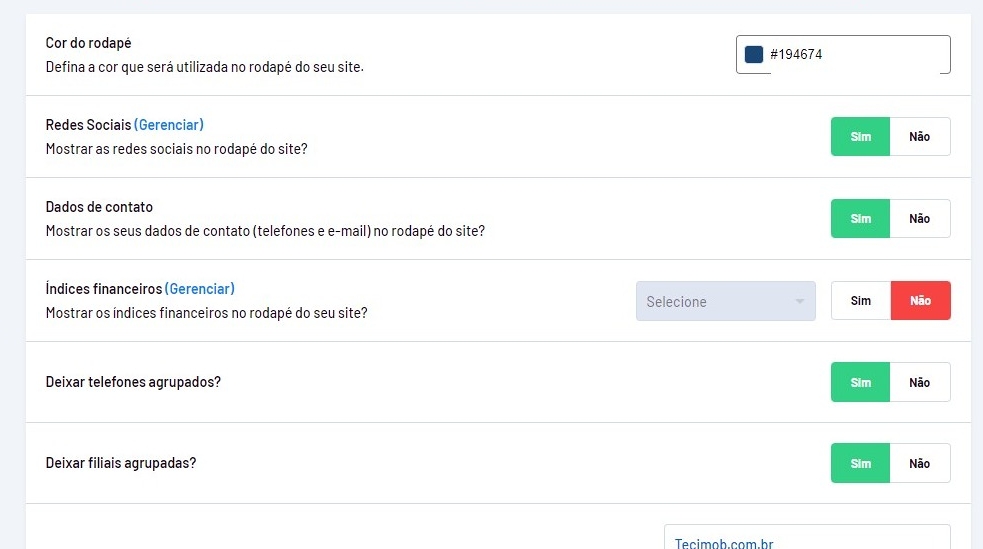The width and height of the screenshot is (983, 549).
Task: Choose Não for Deixar telefones agrupados
Action: 919,383
